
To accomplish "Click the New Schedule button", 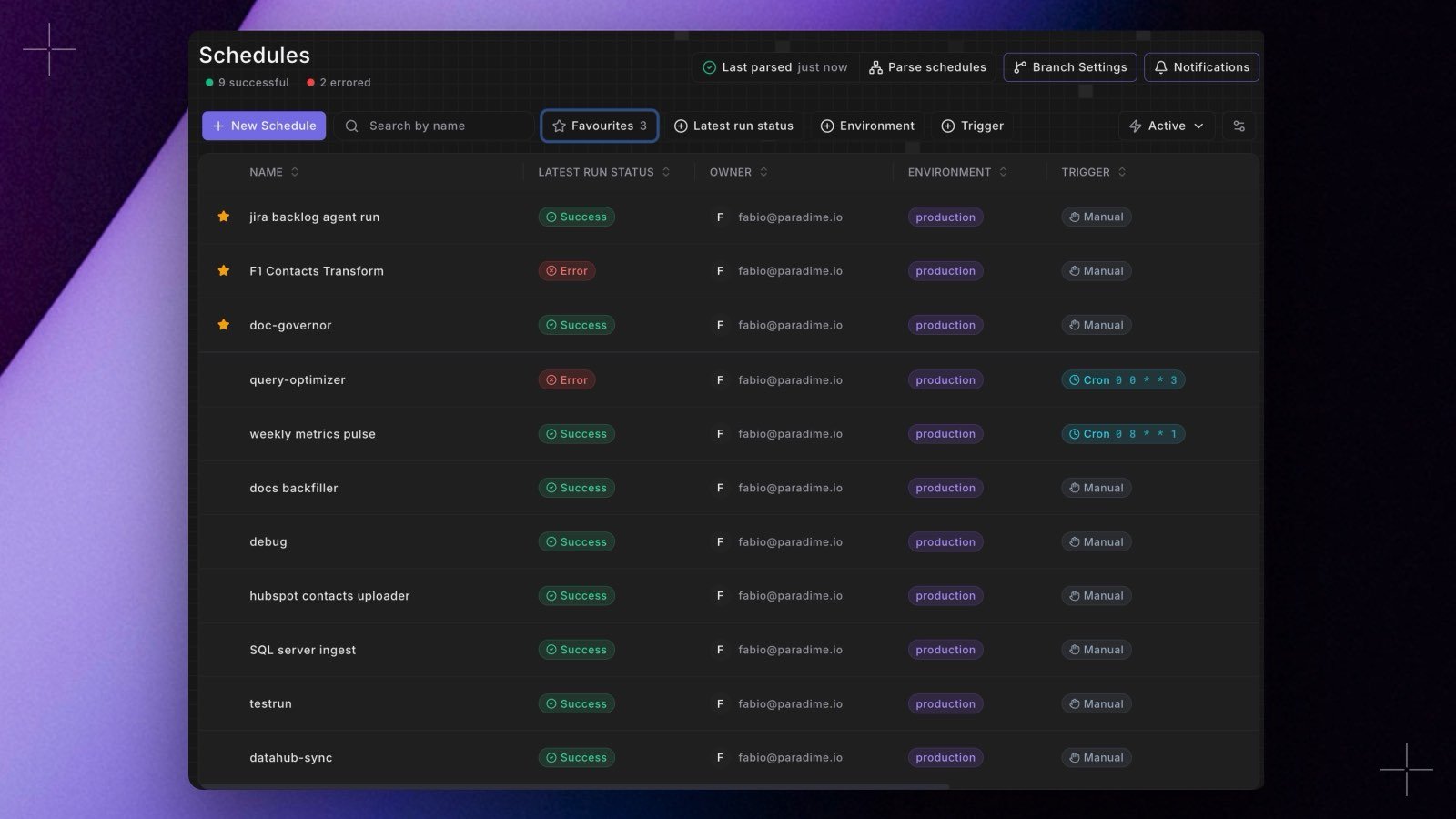I will point(264,126).
